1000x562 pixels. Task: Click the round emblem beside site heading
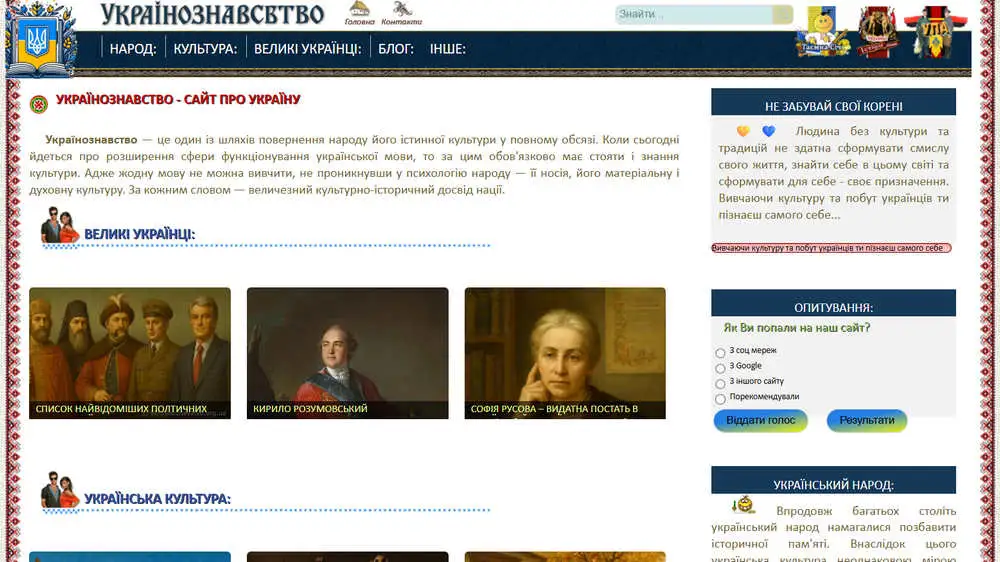[39, 105]
